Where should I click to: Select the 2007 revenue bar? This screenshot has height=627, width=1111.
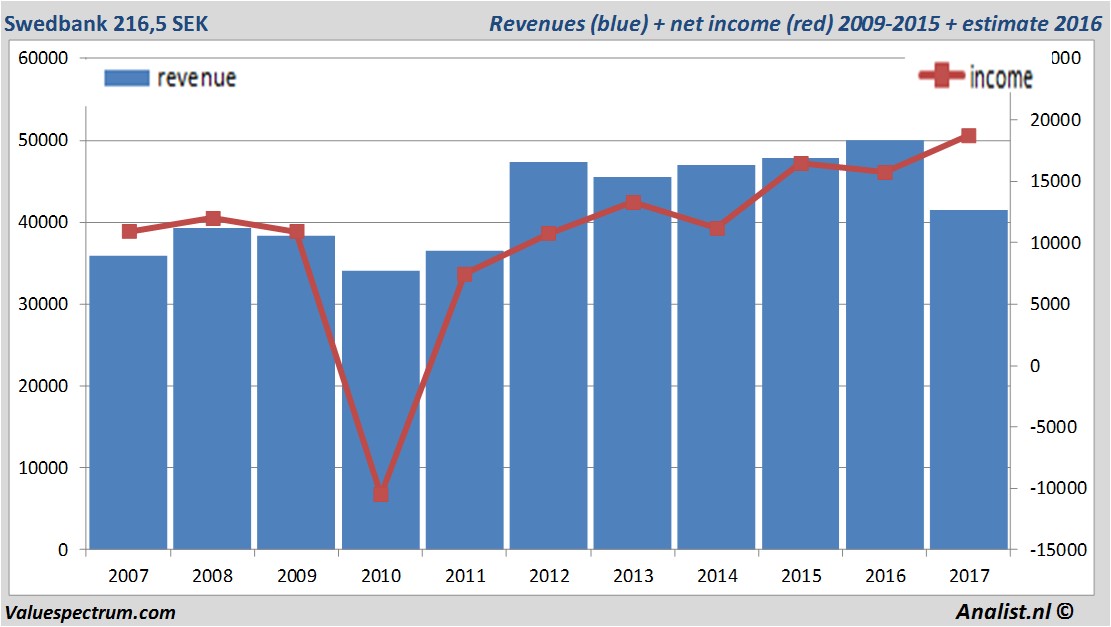128,402
